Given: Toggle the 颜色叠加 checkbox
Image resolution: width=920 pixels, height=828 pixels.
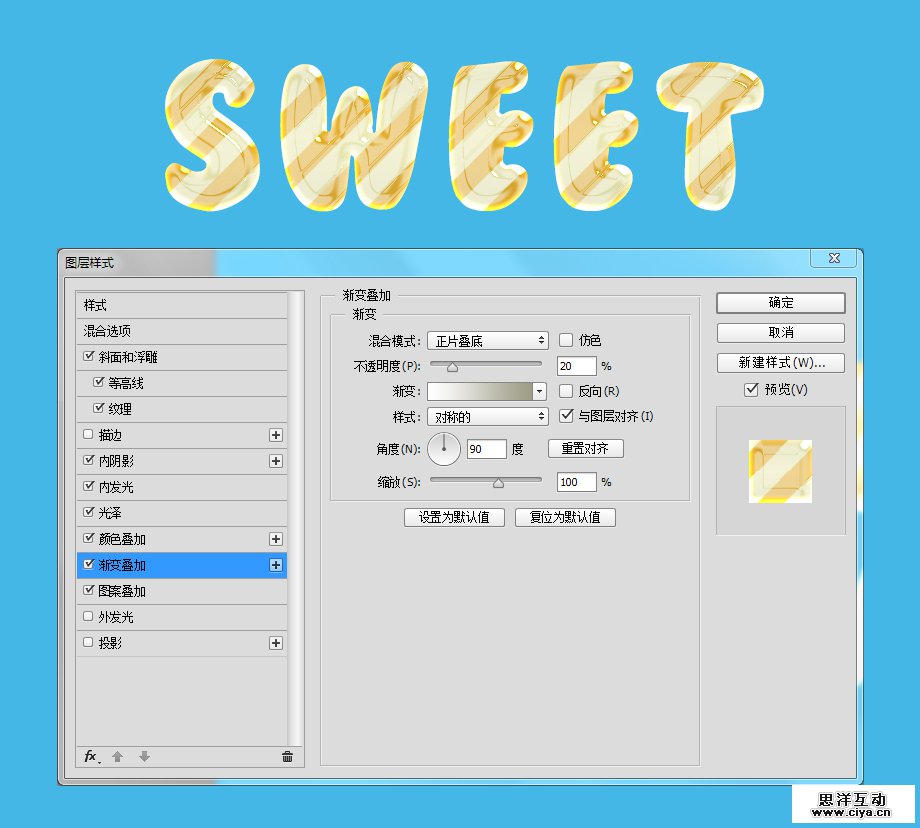Looking at the screenshot, I should pyautogui.click(x=89, y=538).
